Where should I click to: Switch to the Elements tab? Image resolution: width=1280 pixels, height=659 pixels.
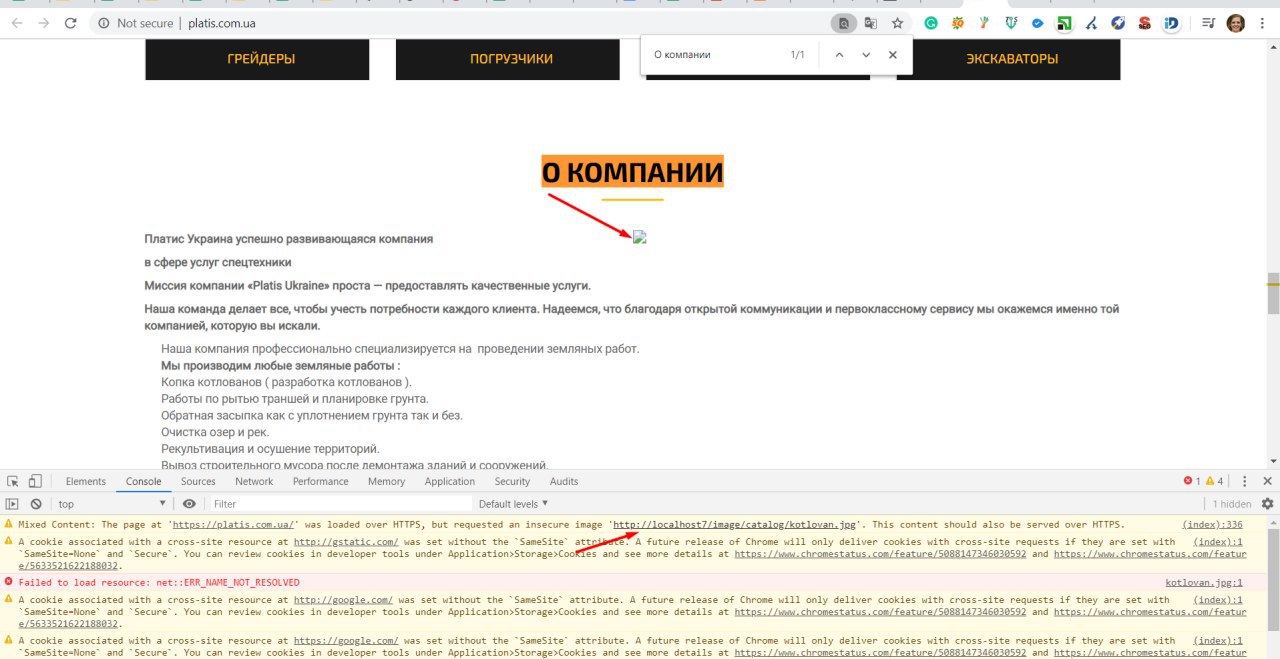click(86, 481)
